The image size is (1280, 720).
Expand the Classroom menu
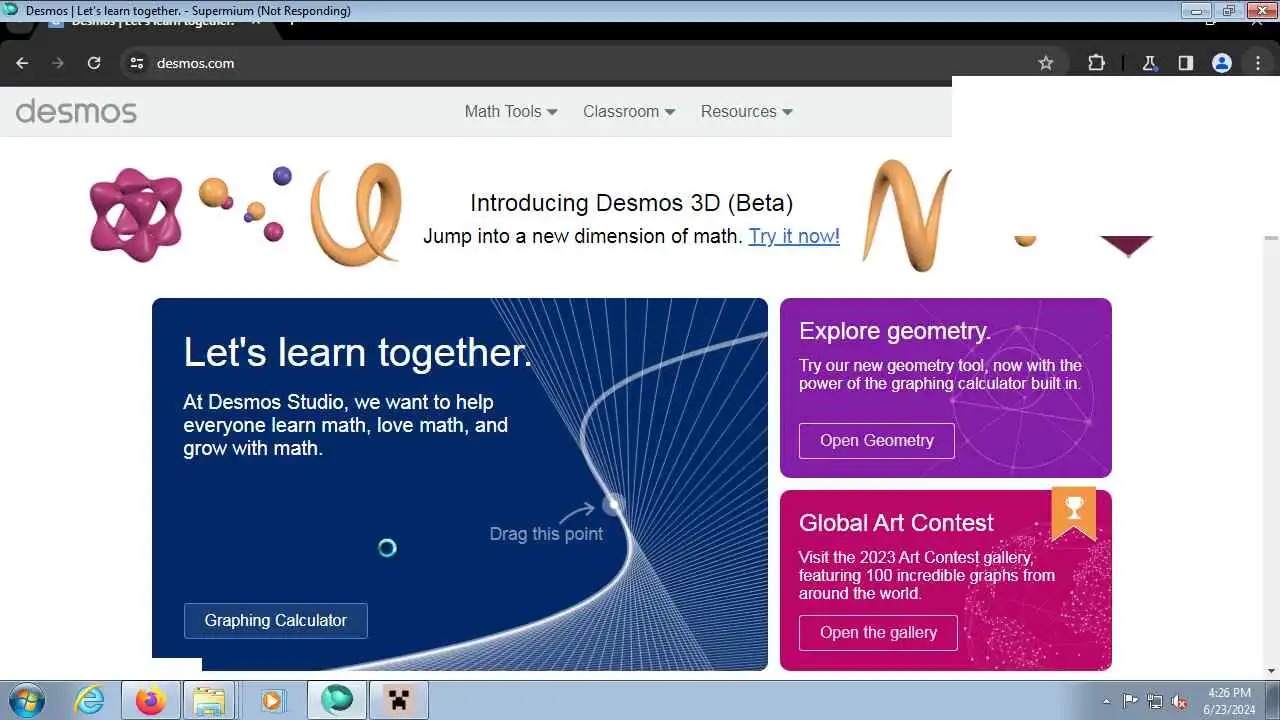pyautogui.click(x=629, y=111)
